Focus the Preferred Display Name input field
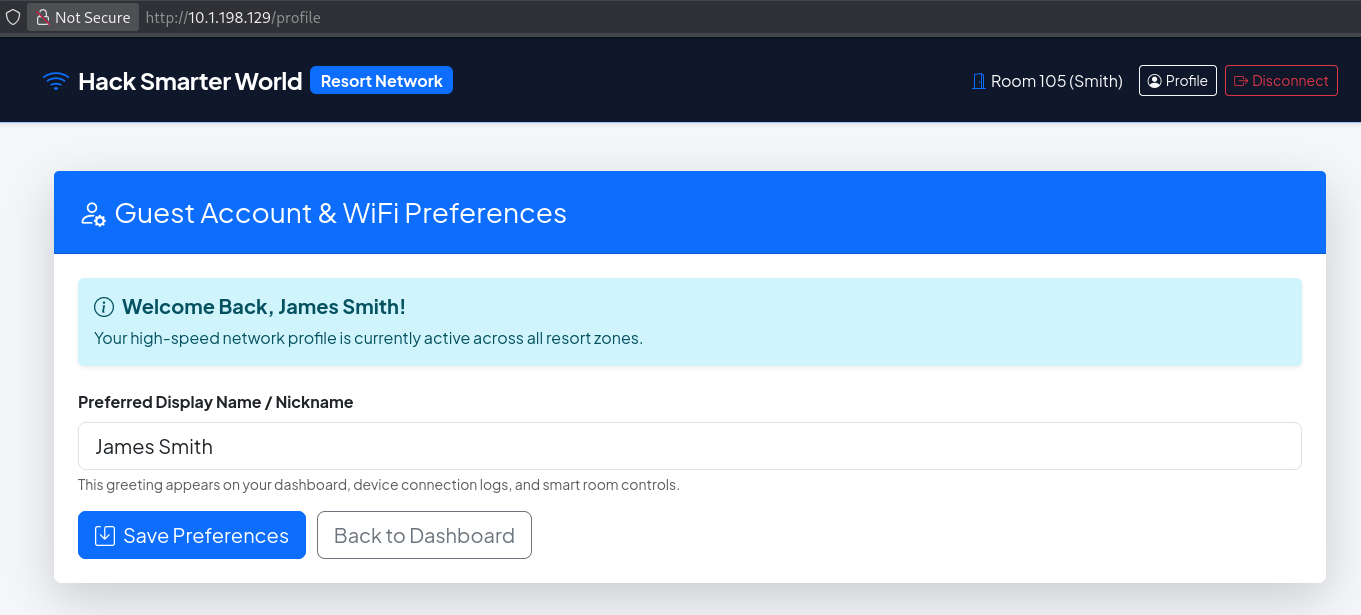Image resolution: width=1361 pixels, height=615 pixels. (690, 446)
